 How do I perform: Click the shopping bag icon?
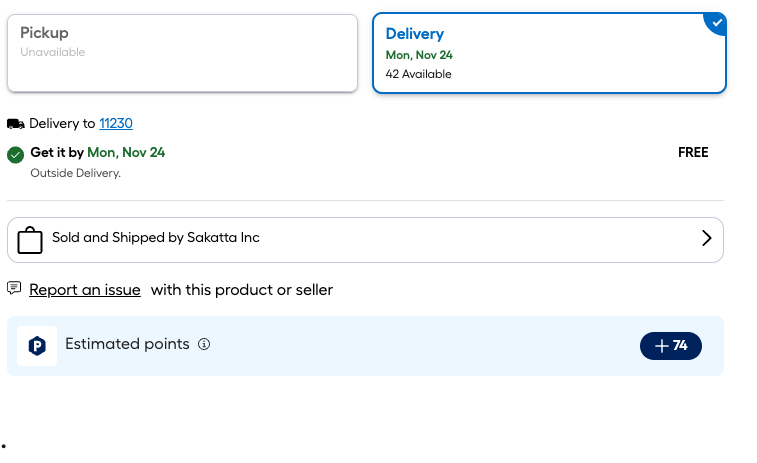pos(30,240)
